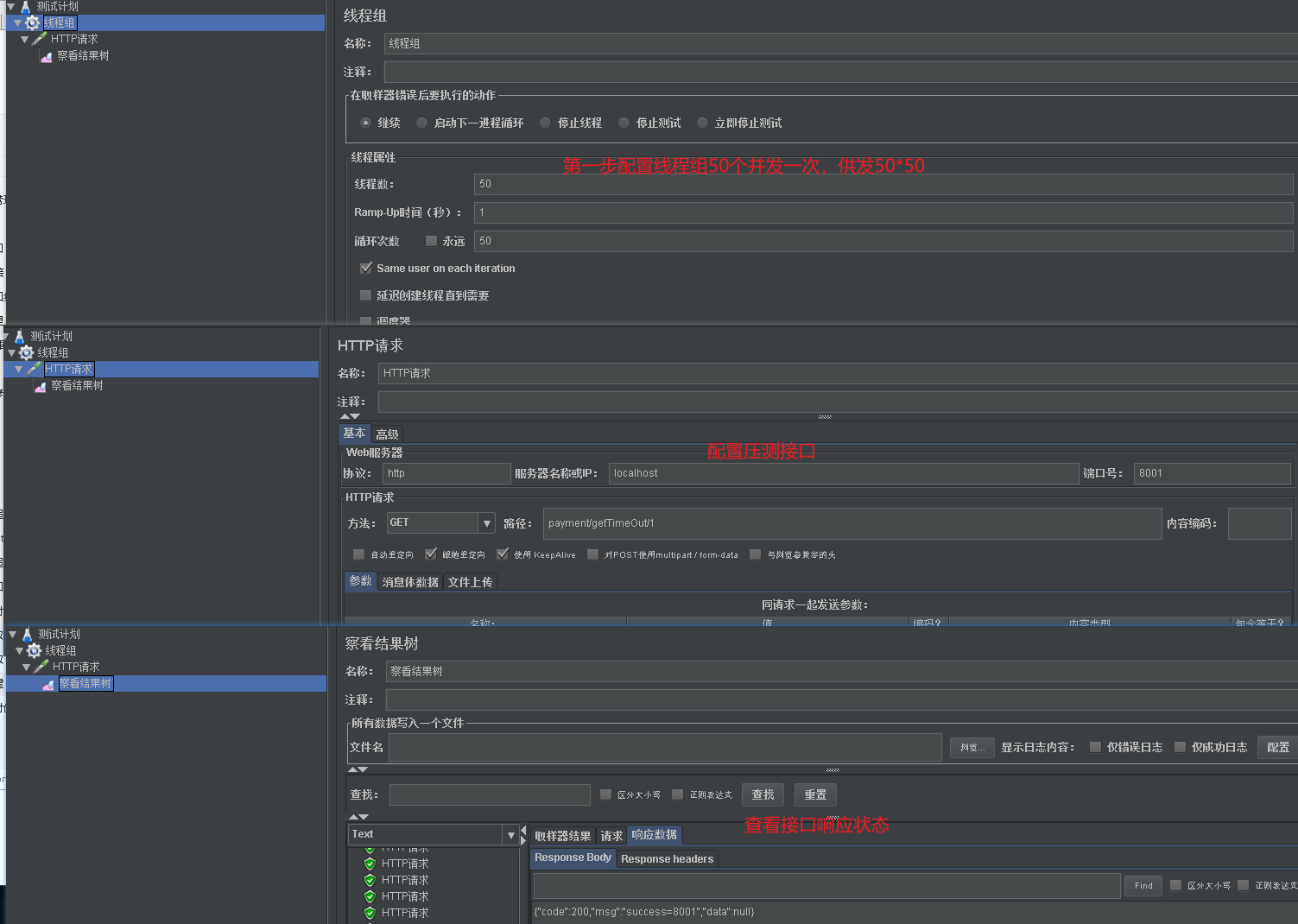The height and width of the screenshot is (924, 1298).
Task: Click the 察看结果树 icon in the tree with 线程组 highlighted
Action: coord(47,56)
